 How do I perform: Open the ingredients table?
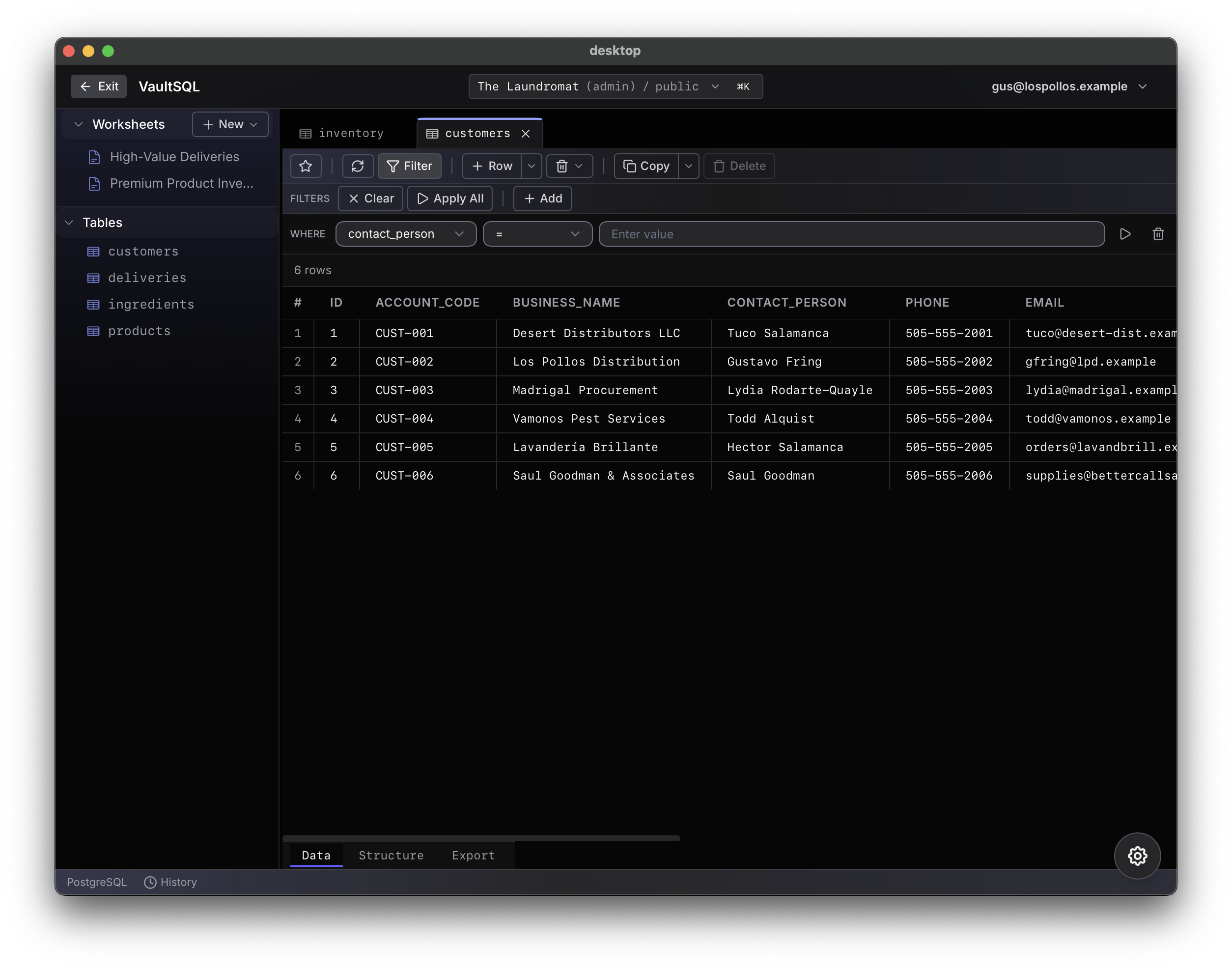(x=151, y=304)
